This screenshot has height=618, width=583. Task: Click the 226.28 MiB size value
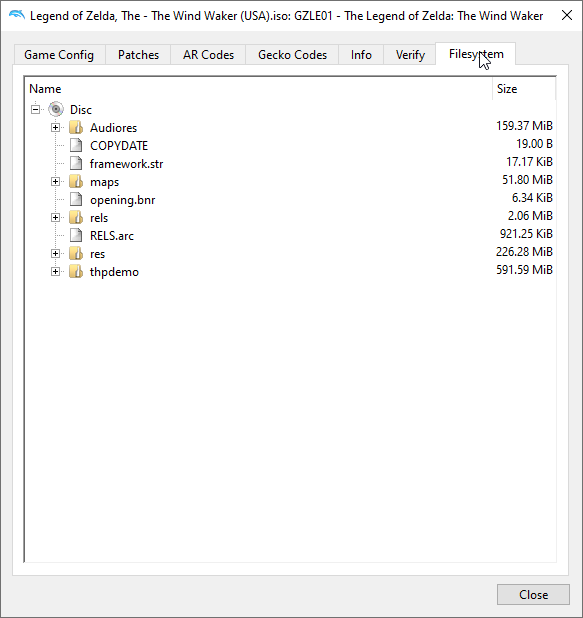click(x=524, y=251)
